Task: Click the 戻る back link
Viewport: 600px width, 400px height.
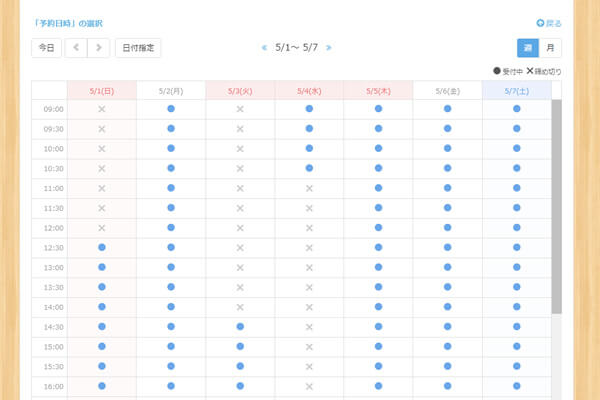Action: (x=549, y=23)
